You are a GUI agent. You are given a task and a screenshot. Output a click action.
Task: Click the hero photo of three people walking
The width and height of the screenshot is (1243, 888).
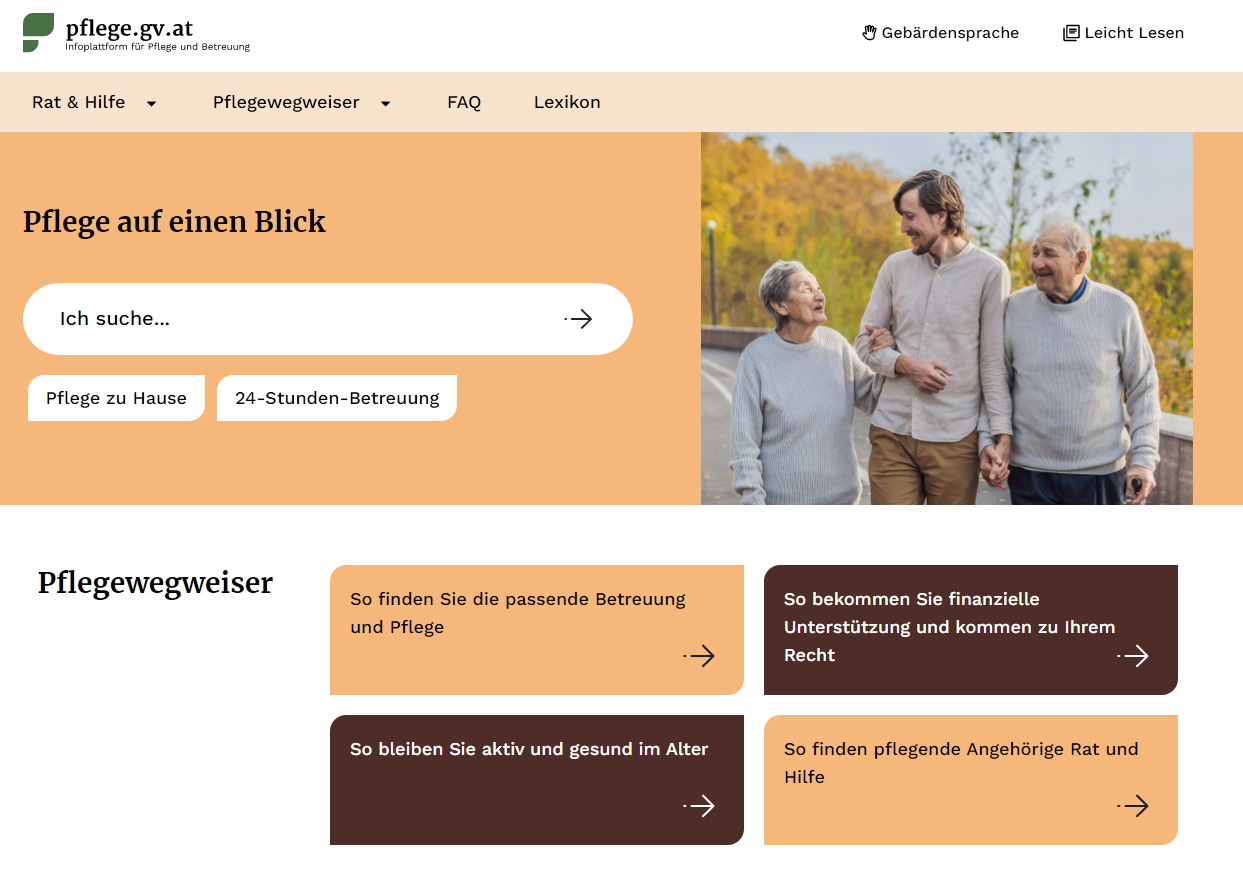coord(947,319)
